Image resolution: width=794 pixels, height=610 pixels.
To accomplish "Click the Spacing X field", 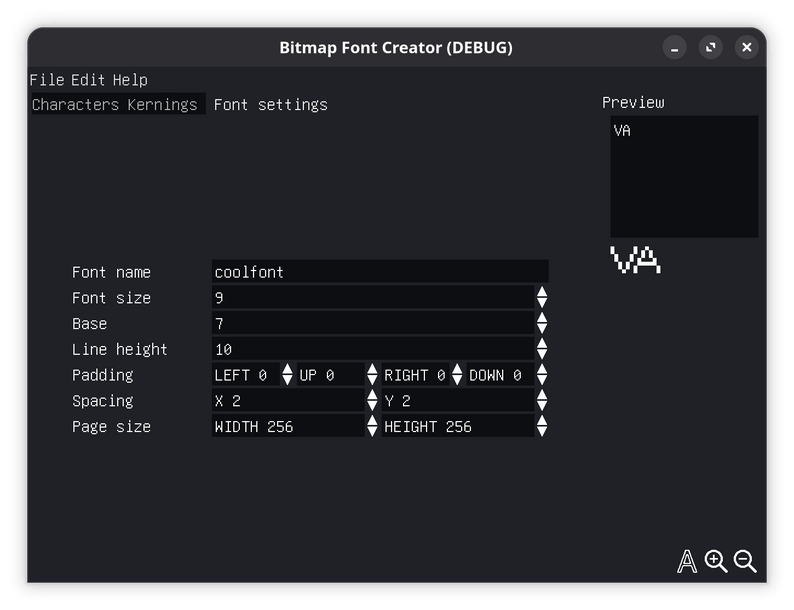I will coord(288,401).
